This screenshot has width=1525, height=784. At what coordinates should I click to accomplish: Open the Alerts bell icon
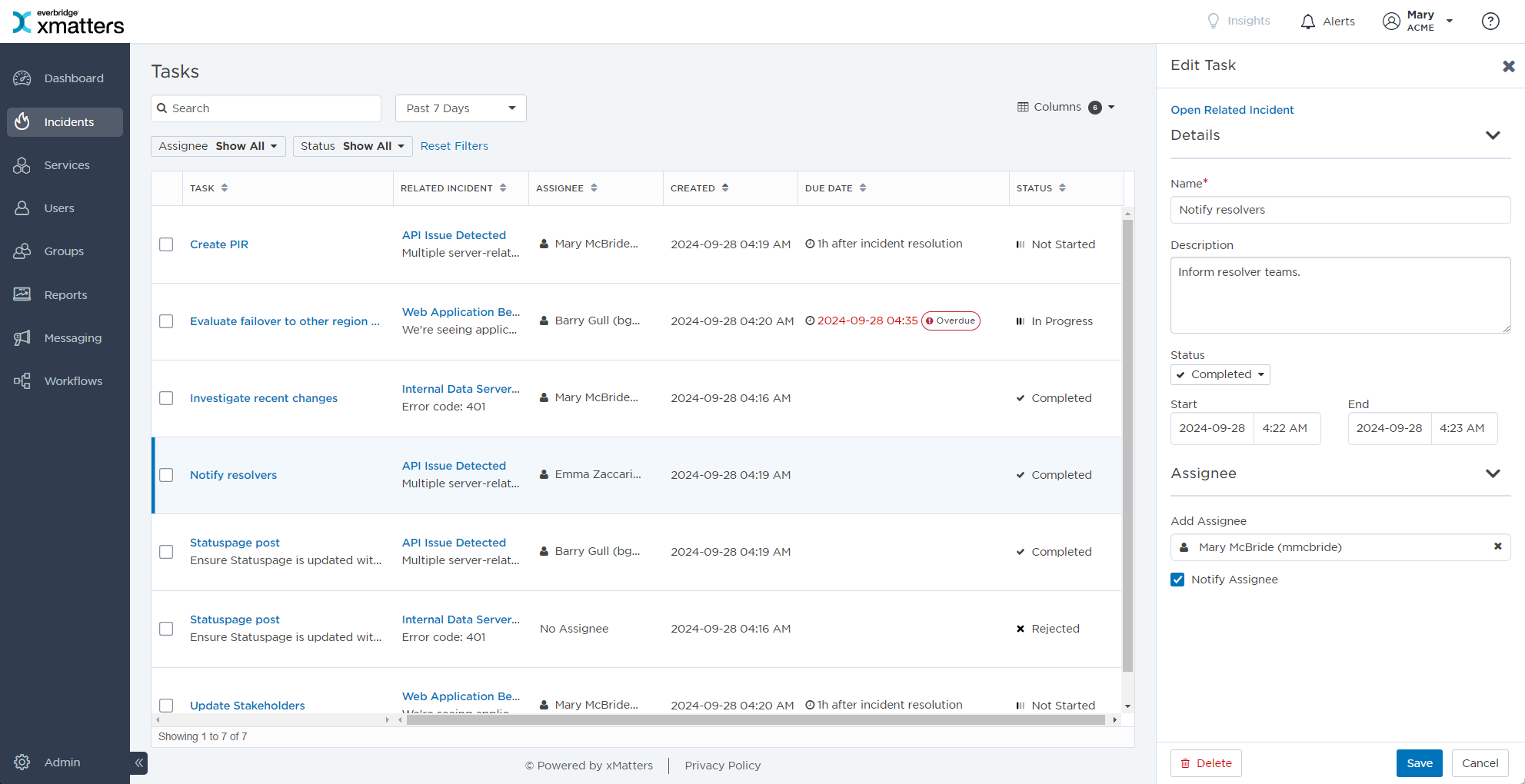click(x=1307, y=22)
